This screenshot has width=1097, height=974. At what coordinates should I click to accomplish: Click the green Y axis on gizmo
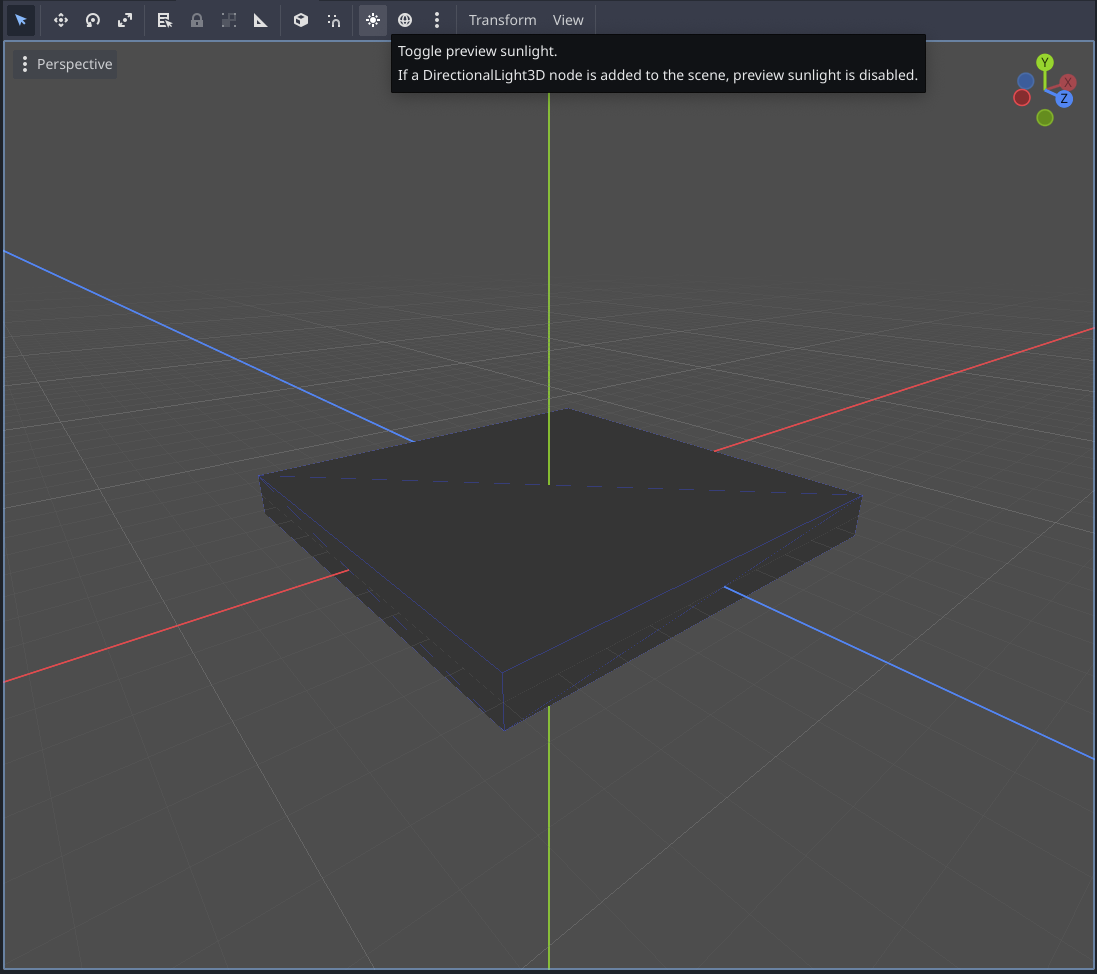1045,62
